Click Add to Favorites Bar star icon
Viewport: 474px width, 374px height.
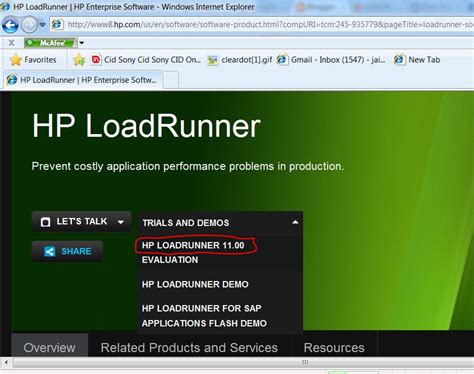pos(79,60)
